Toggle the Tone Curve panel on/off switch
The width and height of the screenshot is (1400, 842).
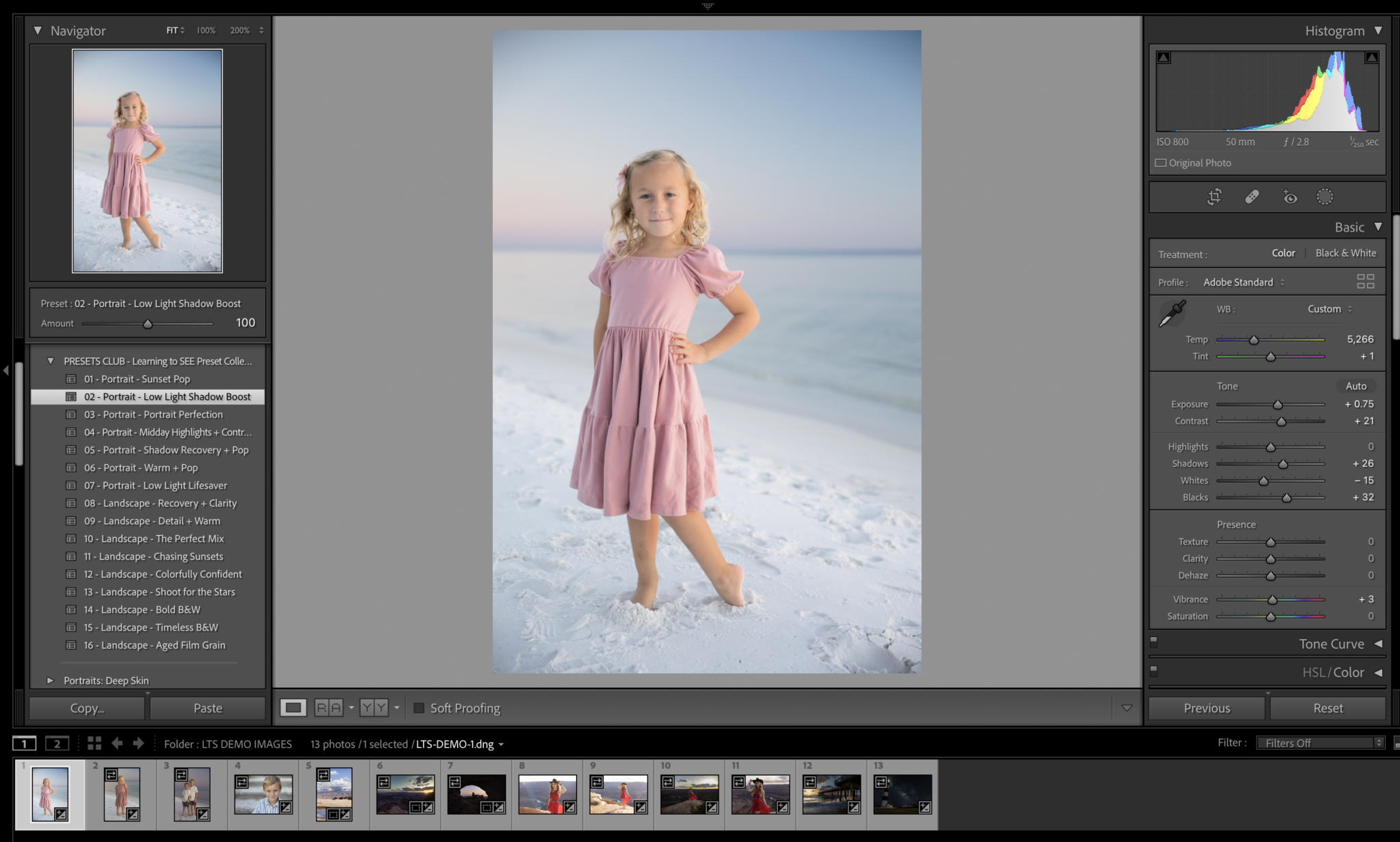(x=1154, y=642)
